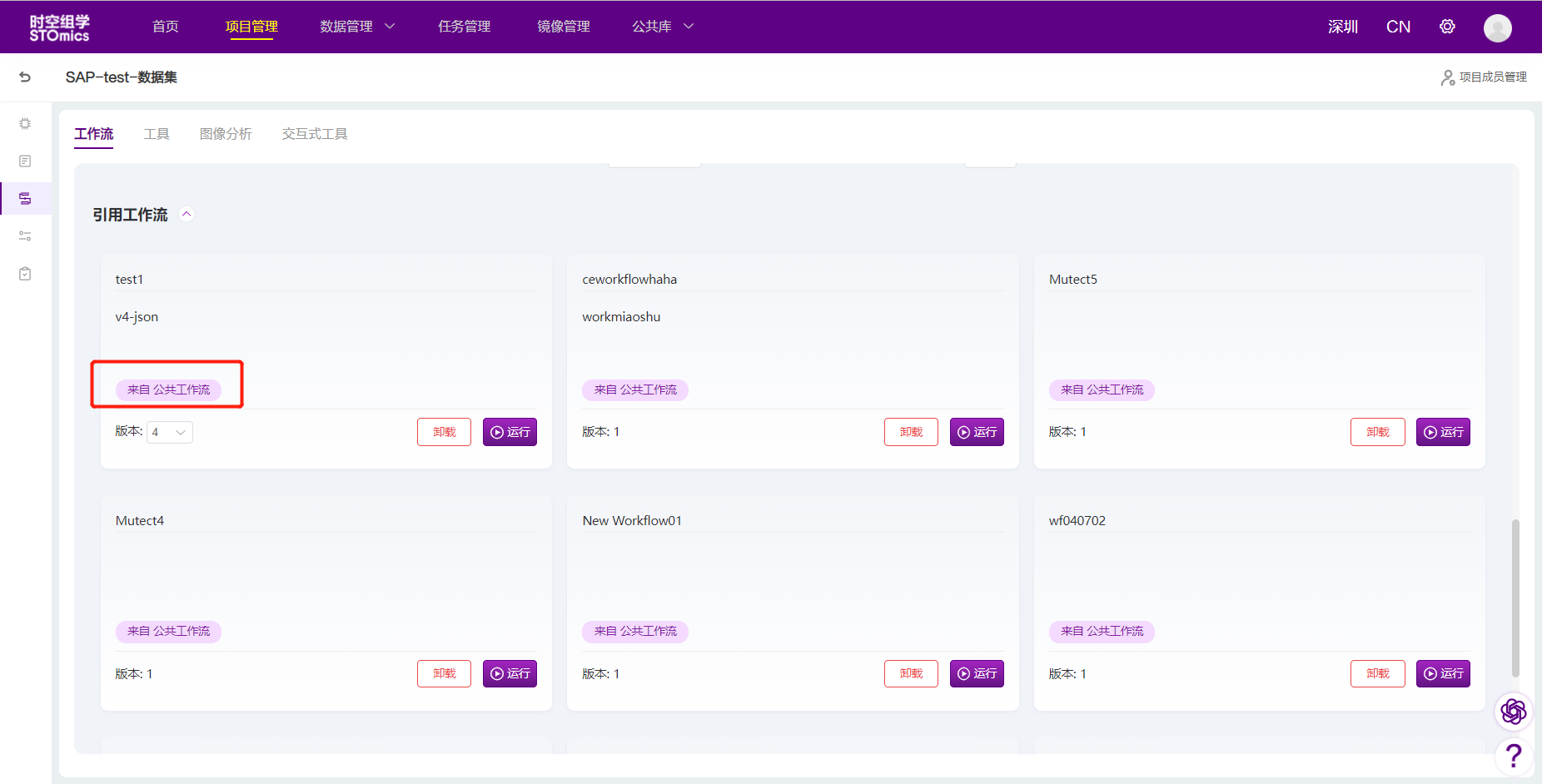Open the help question mark icon

pos(1513,756)
